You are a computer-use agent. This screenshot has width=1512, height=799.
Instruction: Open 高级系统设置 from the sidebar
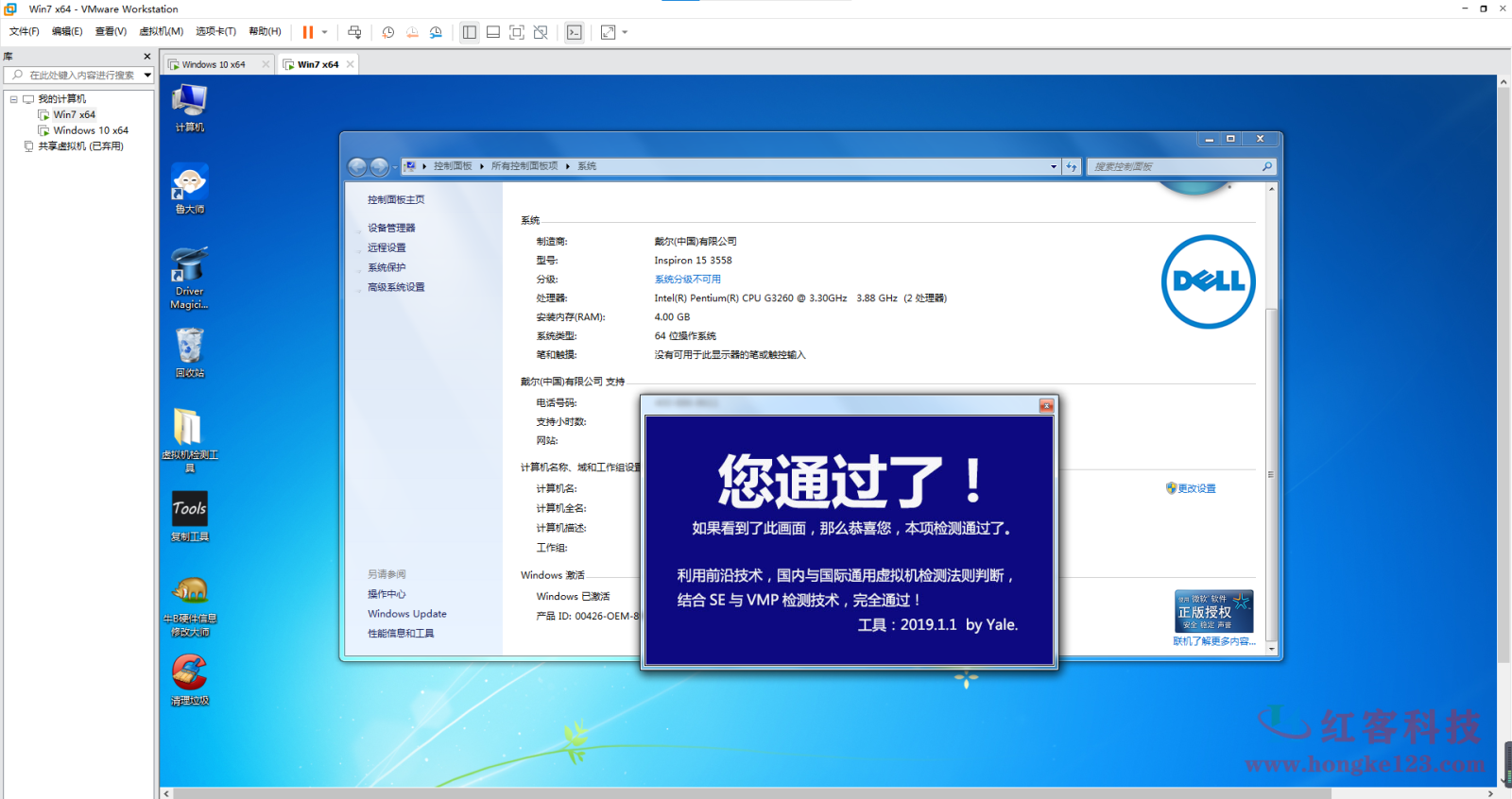pos(396,287)
